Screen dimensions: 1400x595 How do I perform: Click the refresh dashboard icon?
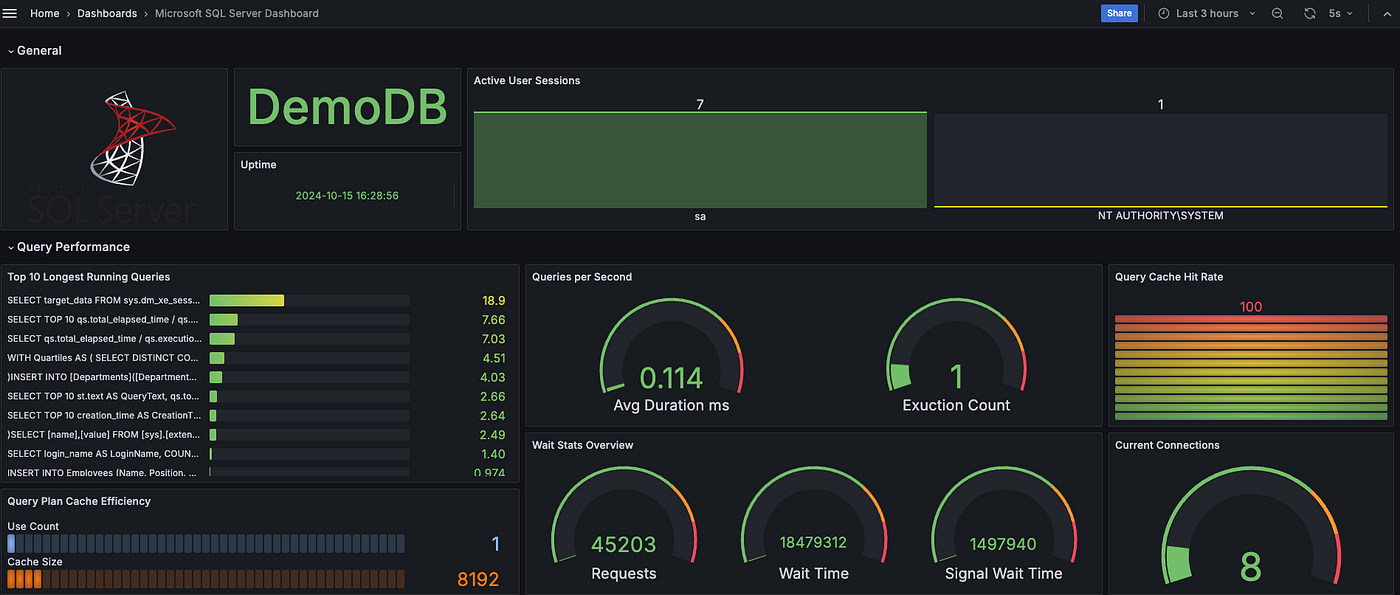pos(1308,13)
